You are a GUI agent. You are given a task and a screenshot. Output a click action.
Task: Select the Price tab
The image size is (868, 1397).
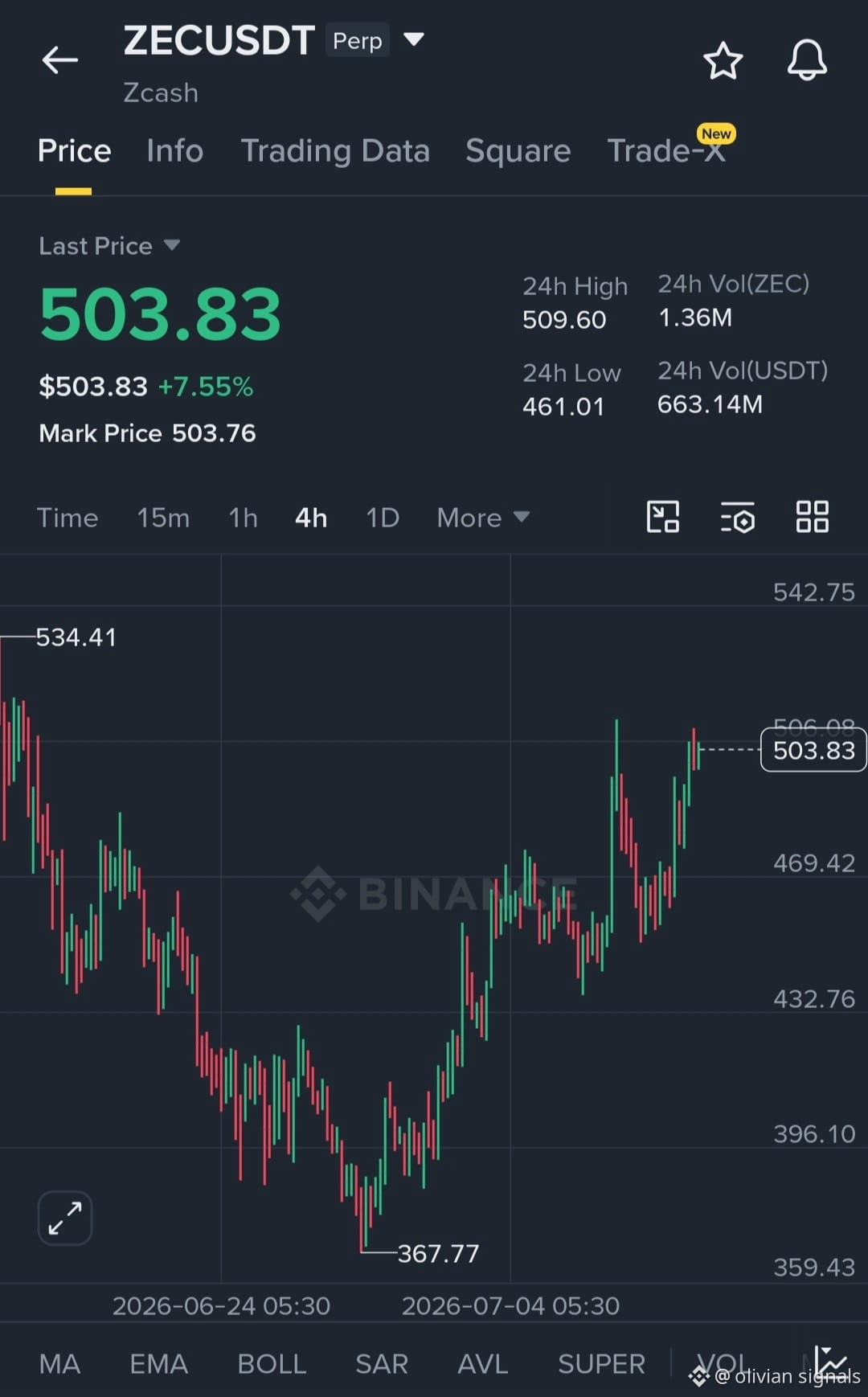coord(74,151)
